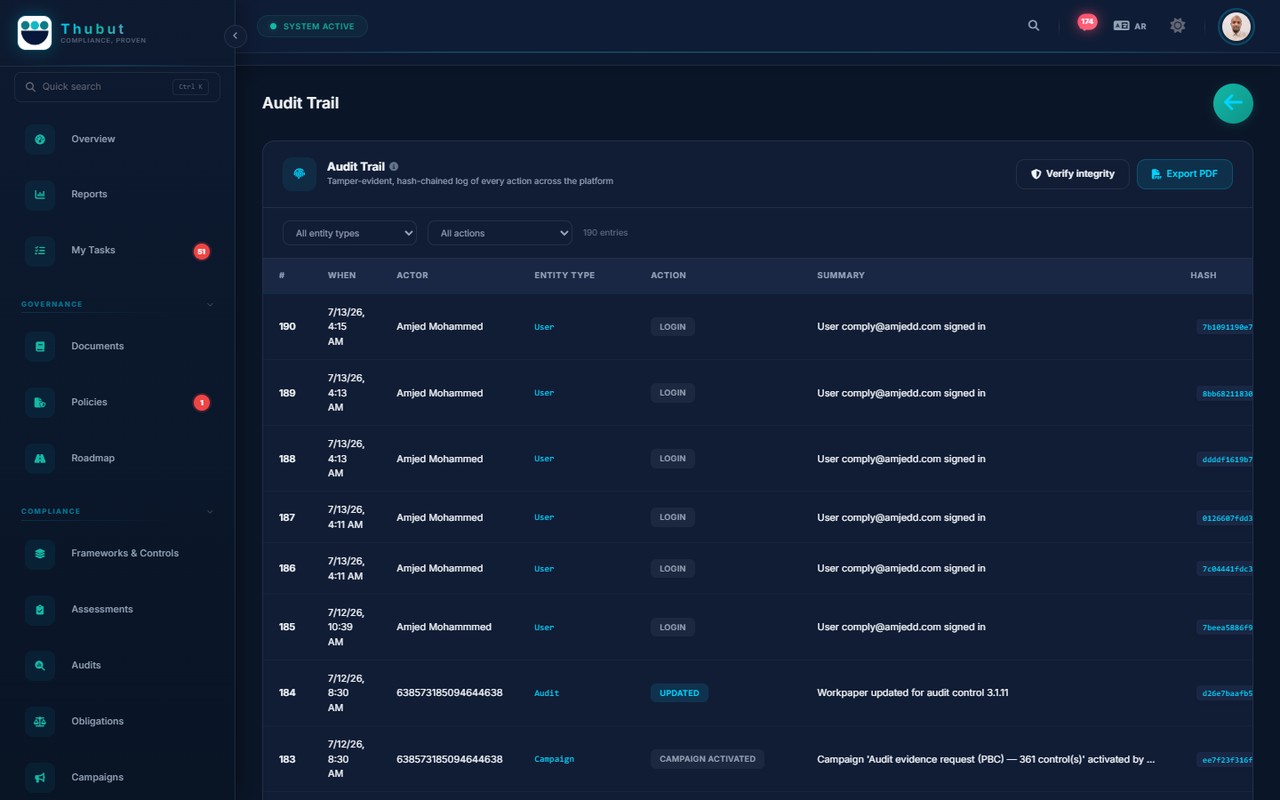
Task: Click the Overview sidebar icon
Action: coord(40,139)
